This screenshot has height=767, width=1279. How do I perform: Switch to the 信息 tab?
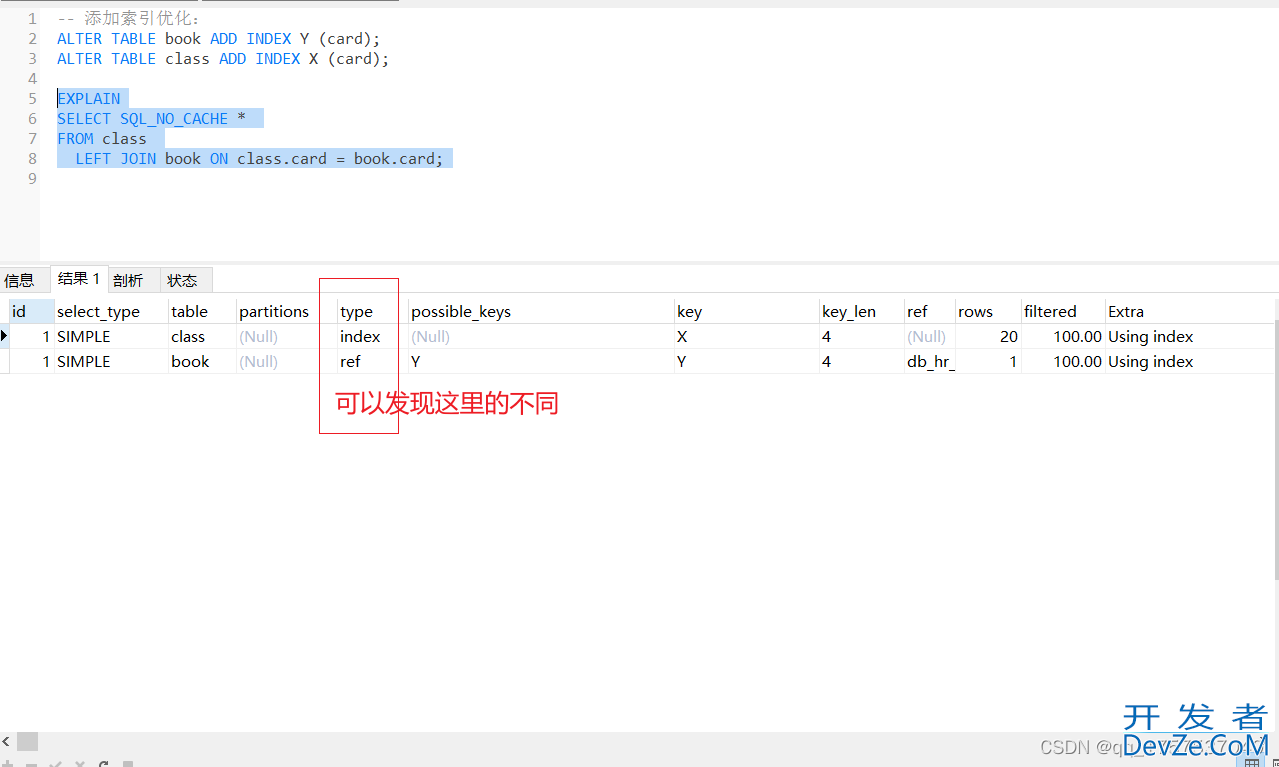point(19,280)
